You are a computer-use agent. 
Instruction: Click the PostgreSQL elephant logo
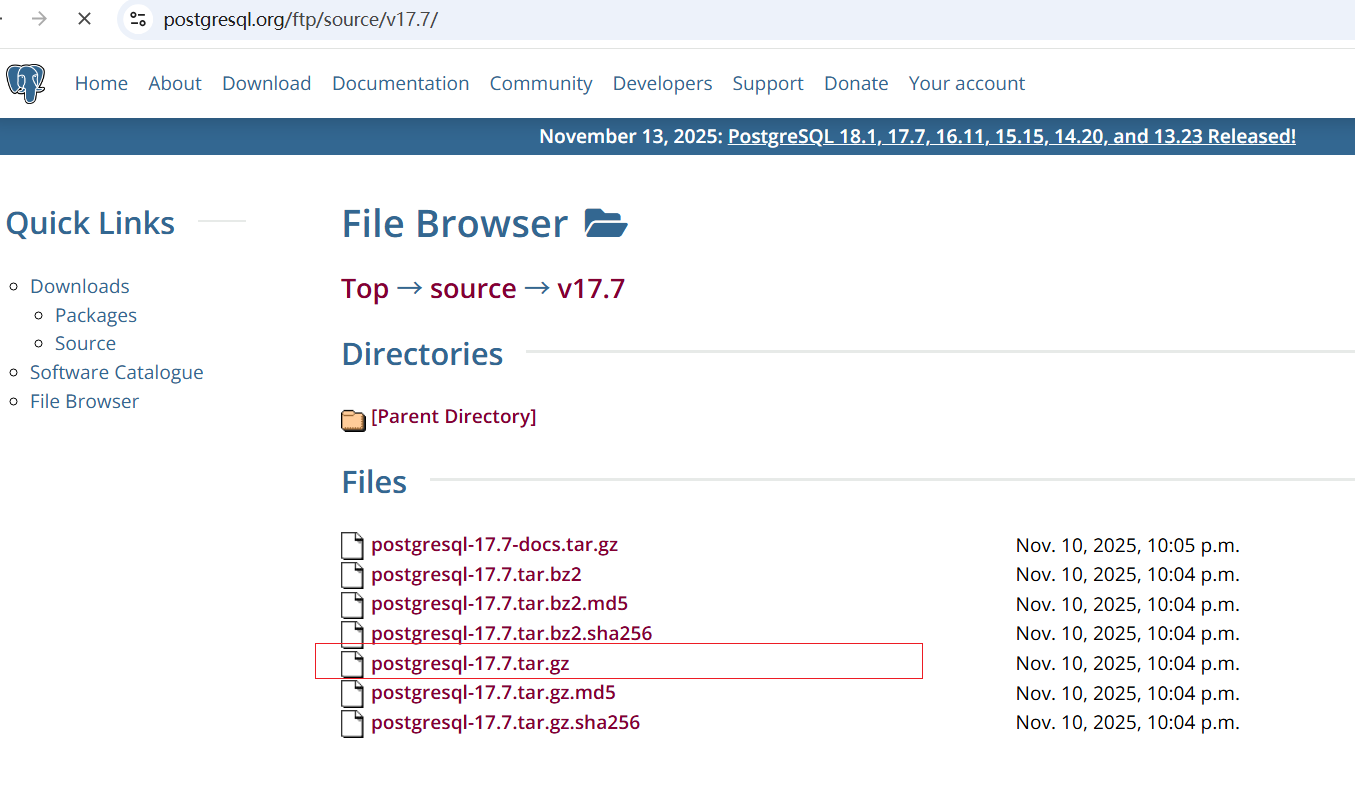coord(25,83)
